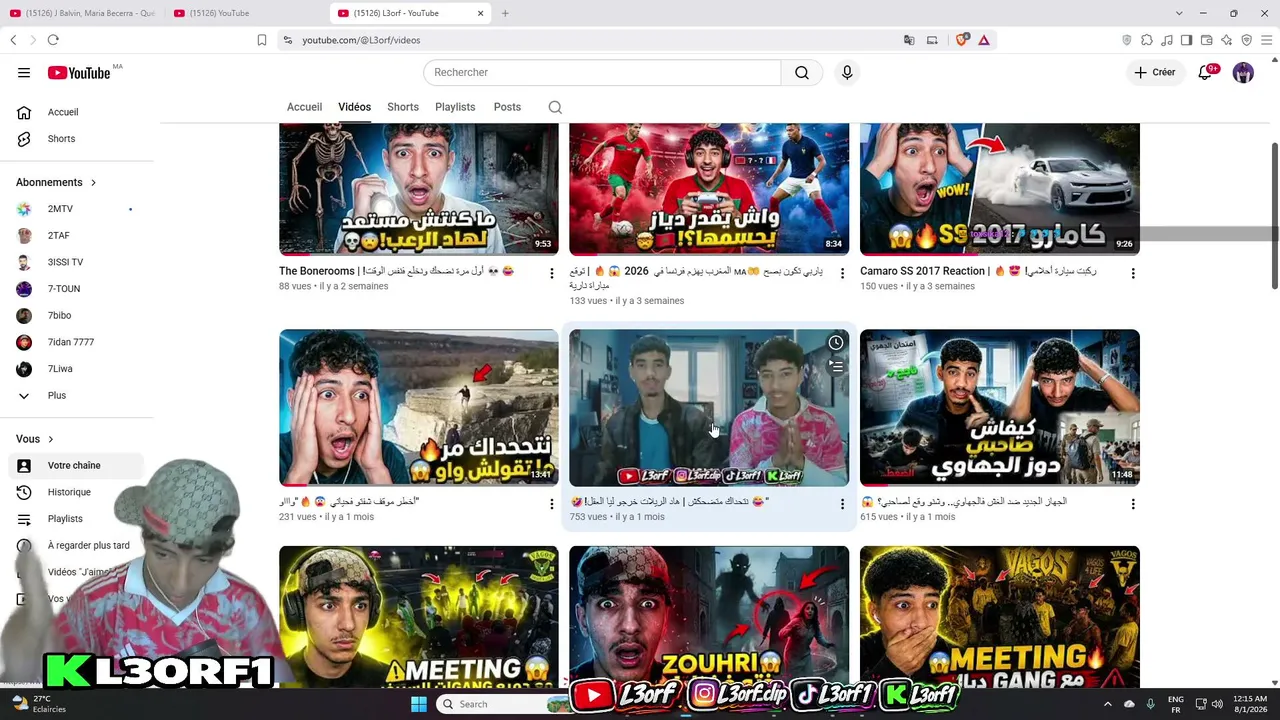The image size is (1280, 720).
Task: Open the YouTube guide hamburger menu
Action: click(24, 72)
